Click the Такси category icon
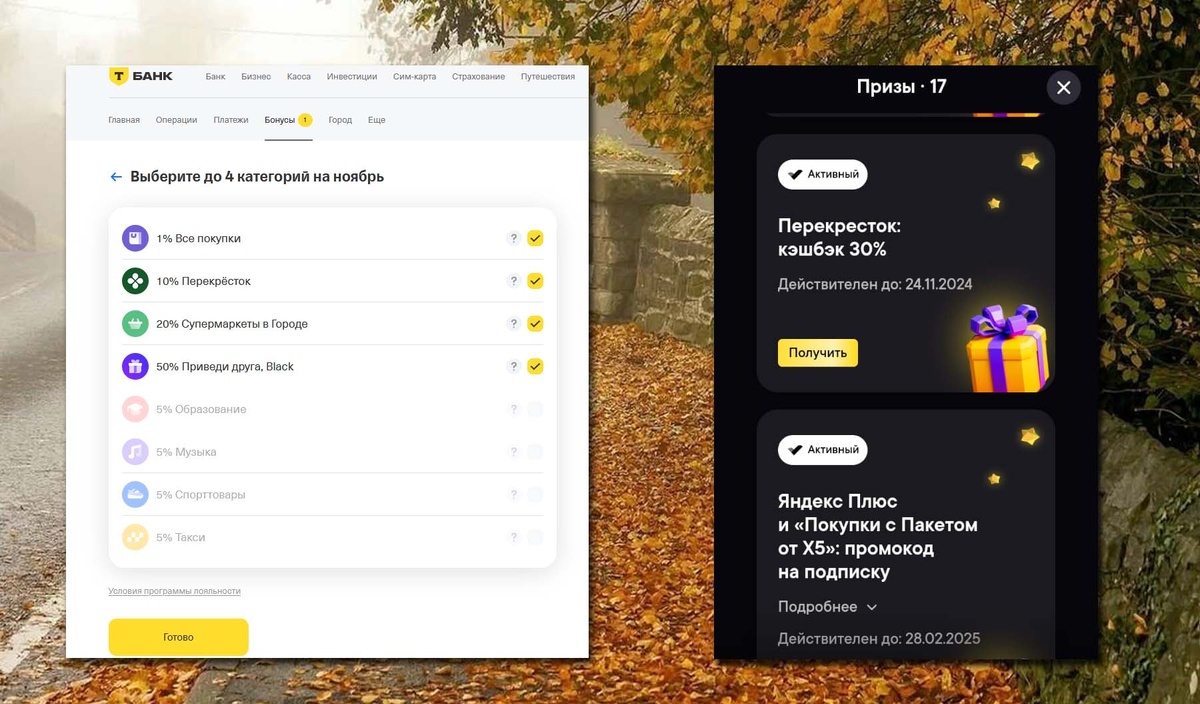 135,537
